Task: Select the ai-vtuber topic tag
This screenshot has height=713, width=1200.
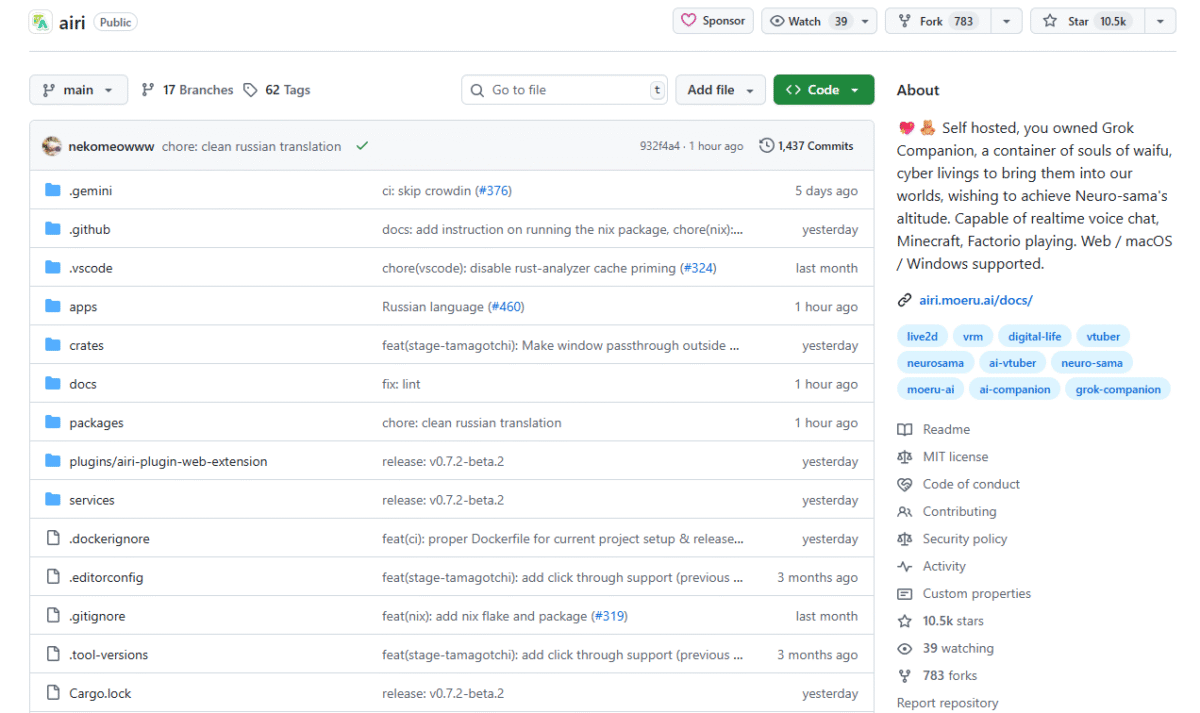Action: coord(1013,363)
